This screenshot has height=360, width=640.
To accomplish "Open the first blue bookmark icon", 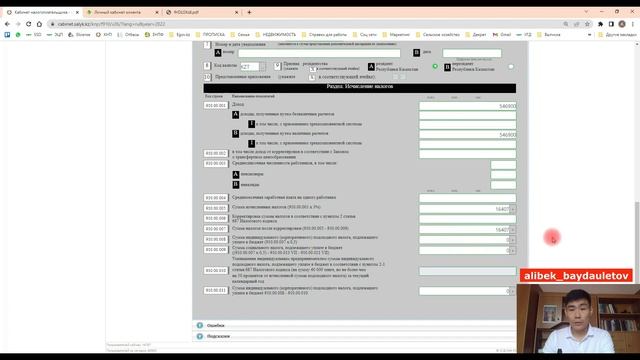I will (x=7, y=35).
